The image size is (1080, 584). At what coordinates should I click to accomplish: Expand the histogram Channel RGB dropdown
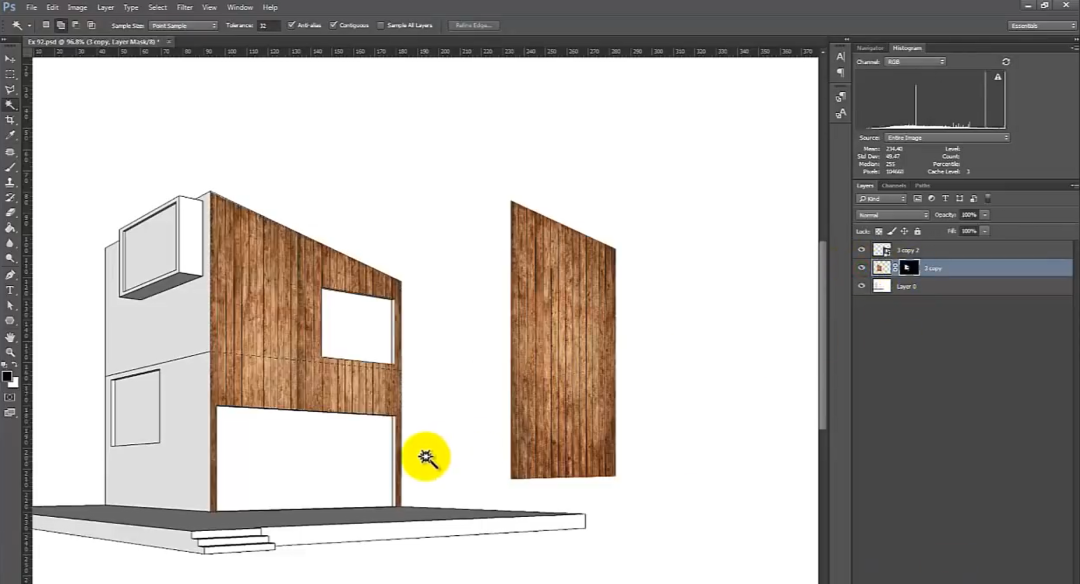click(914, 62)
